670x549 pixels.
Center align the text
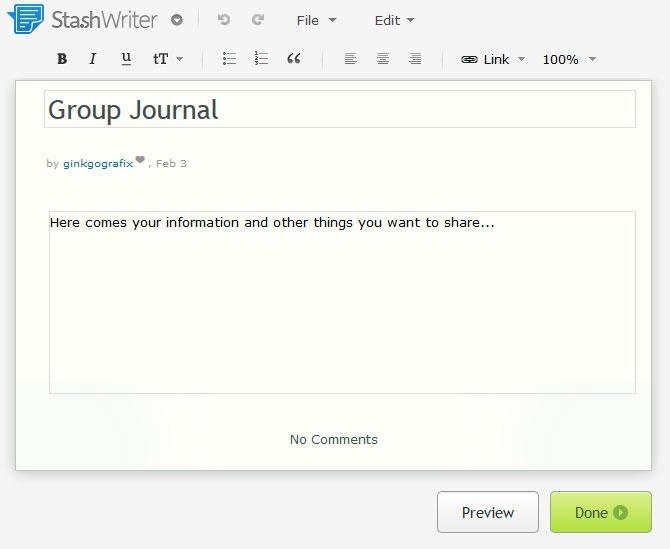coord(383,59)
